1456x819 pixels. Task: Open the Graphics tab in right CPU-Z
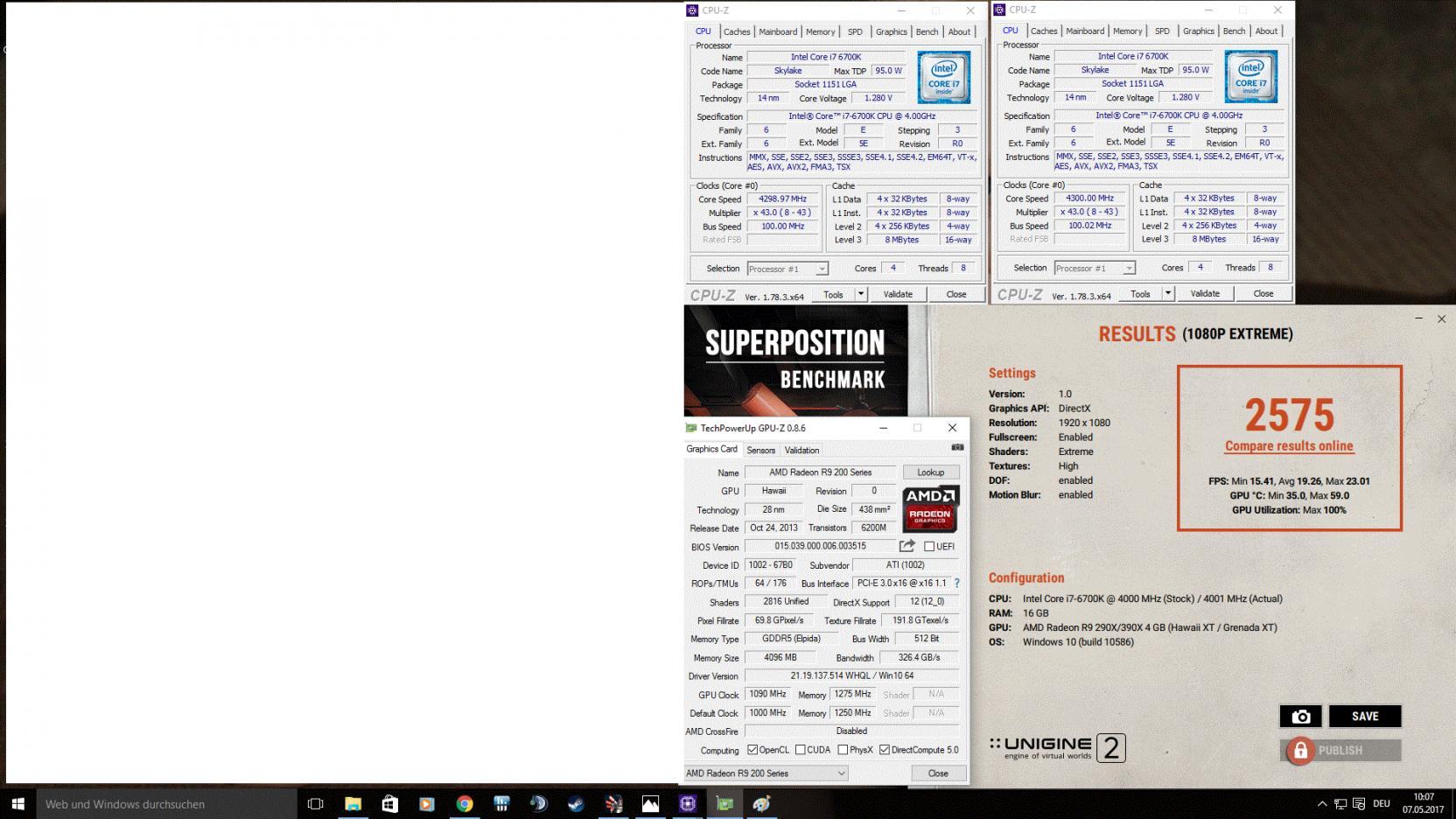click(1198, 31)
